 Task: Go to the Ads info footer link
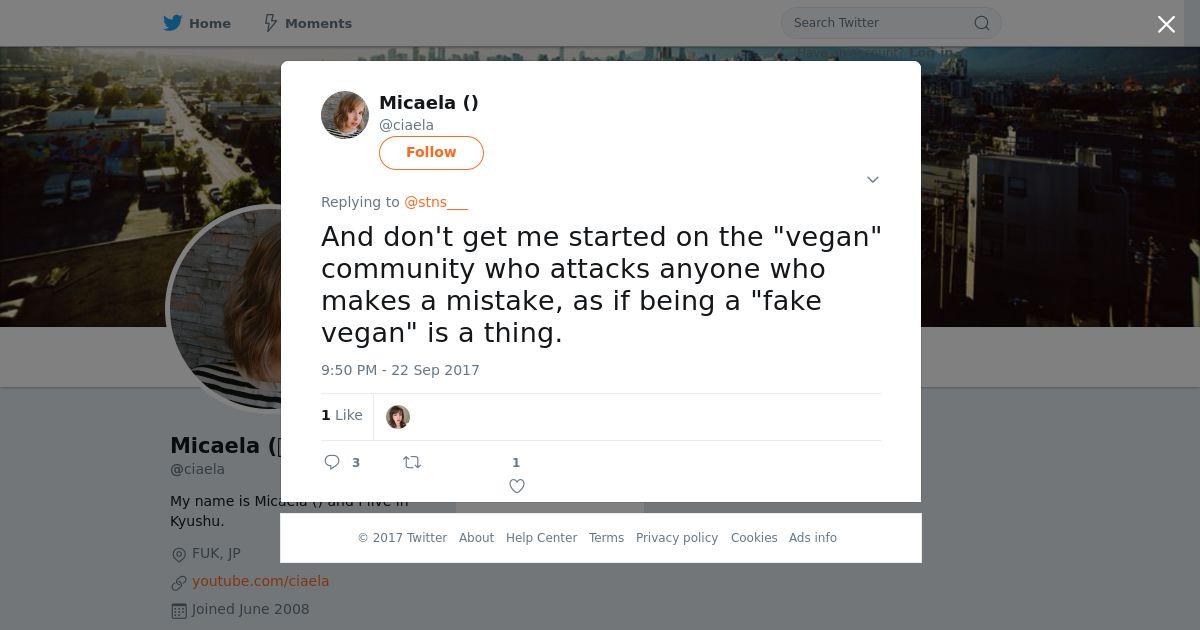click(812, 538)
